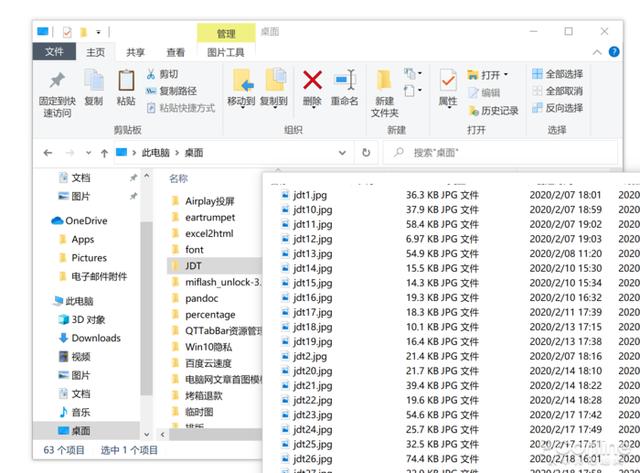The image size is (640, 473).
Task: Click the navigation pane vertical scrollbar
Action: [146, 308]
